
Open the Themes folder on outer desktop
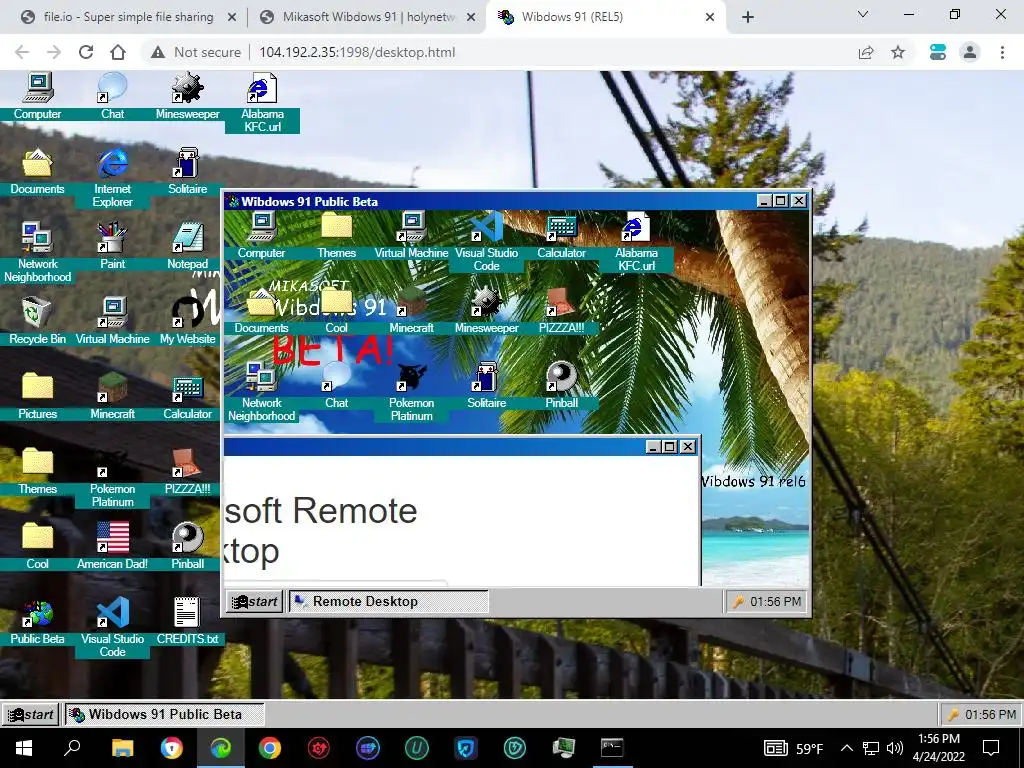[37, 472]
